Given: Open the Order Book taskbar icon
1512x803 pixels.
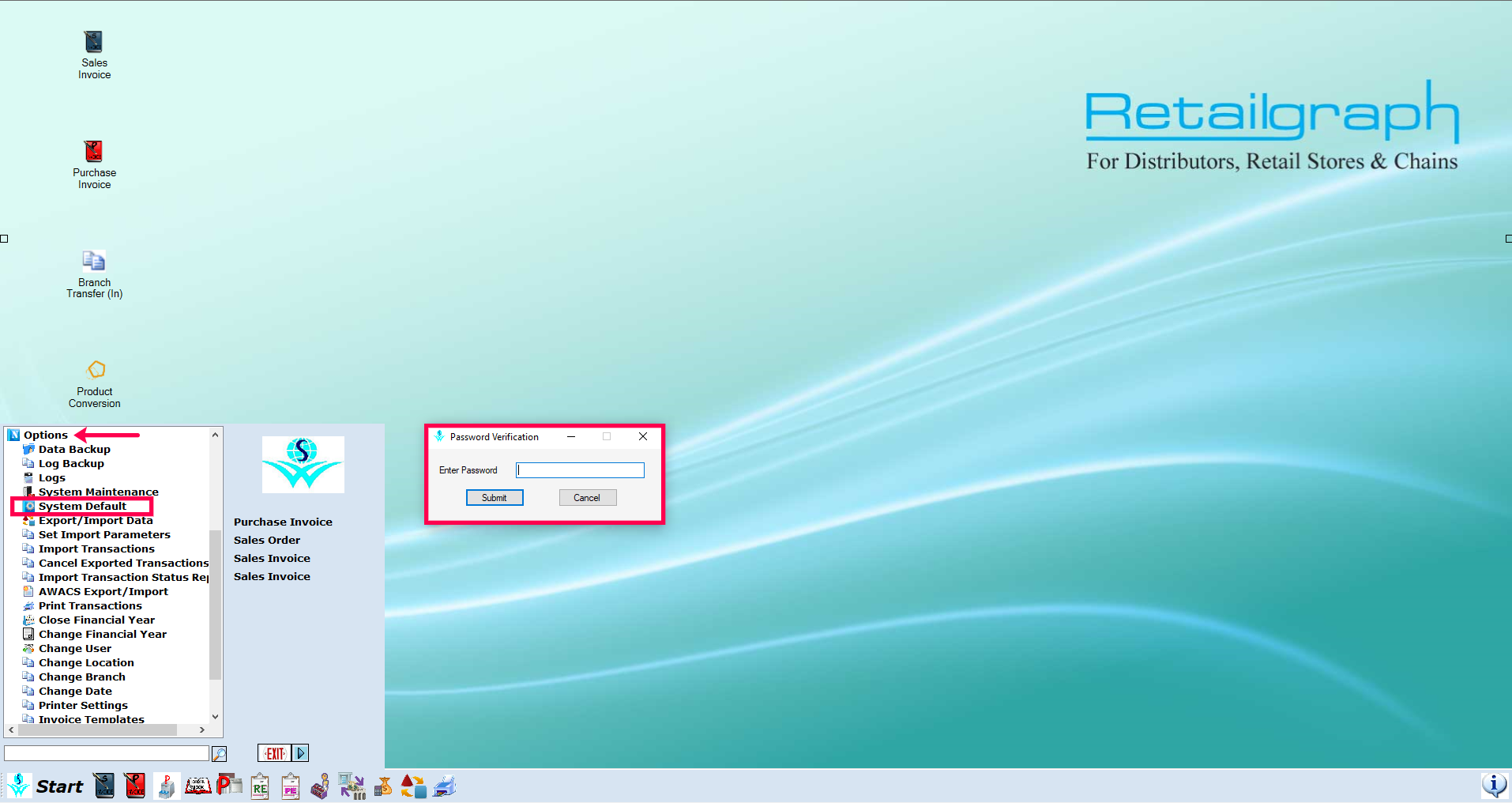Looking at the screenshot, I should pos(197,786).
